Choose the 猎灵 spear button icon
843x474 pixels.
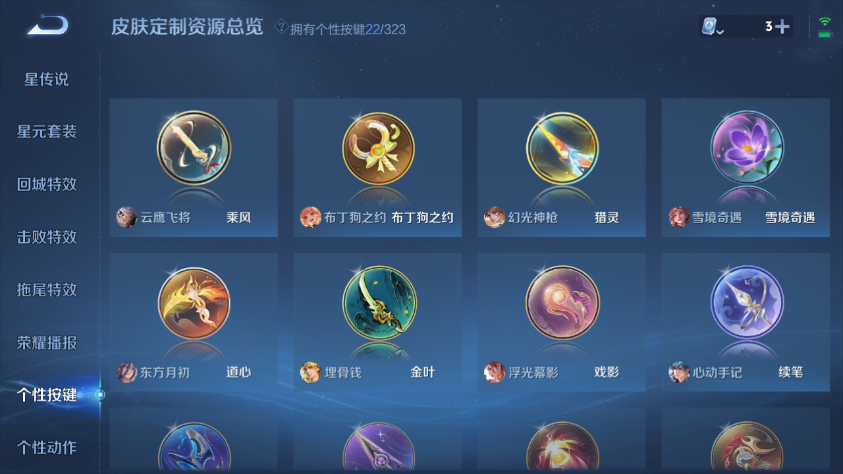(562, 148)
